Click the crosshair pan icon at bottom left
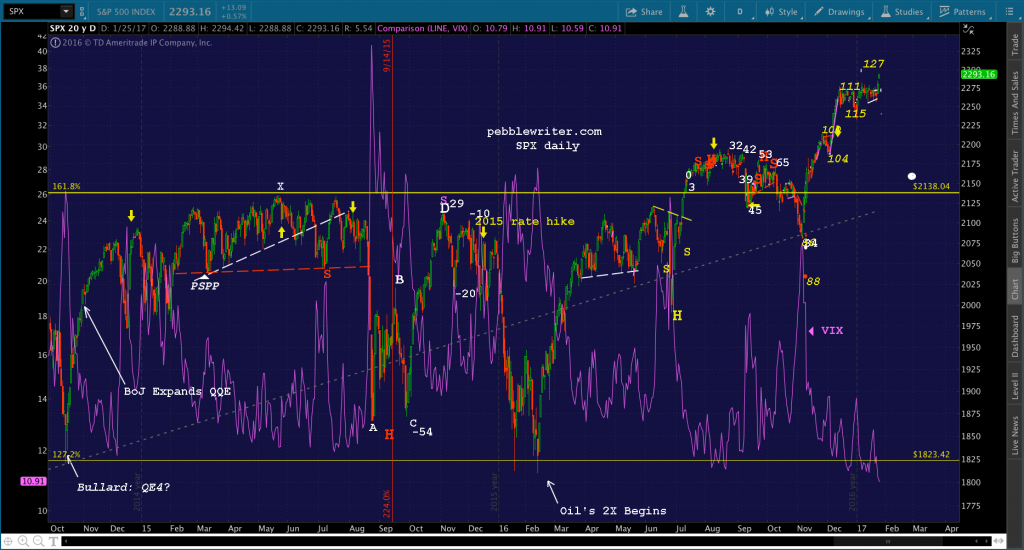The image size is (1024, 550). point(8,541)
